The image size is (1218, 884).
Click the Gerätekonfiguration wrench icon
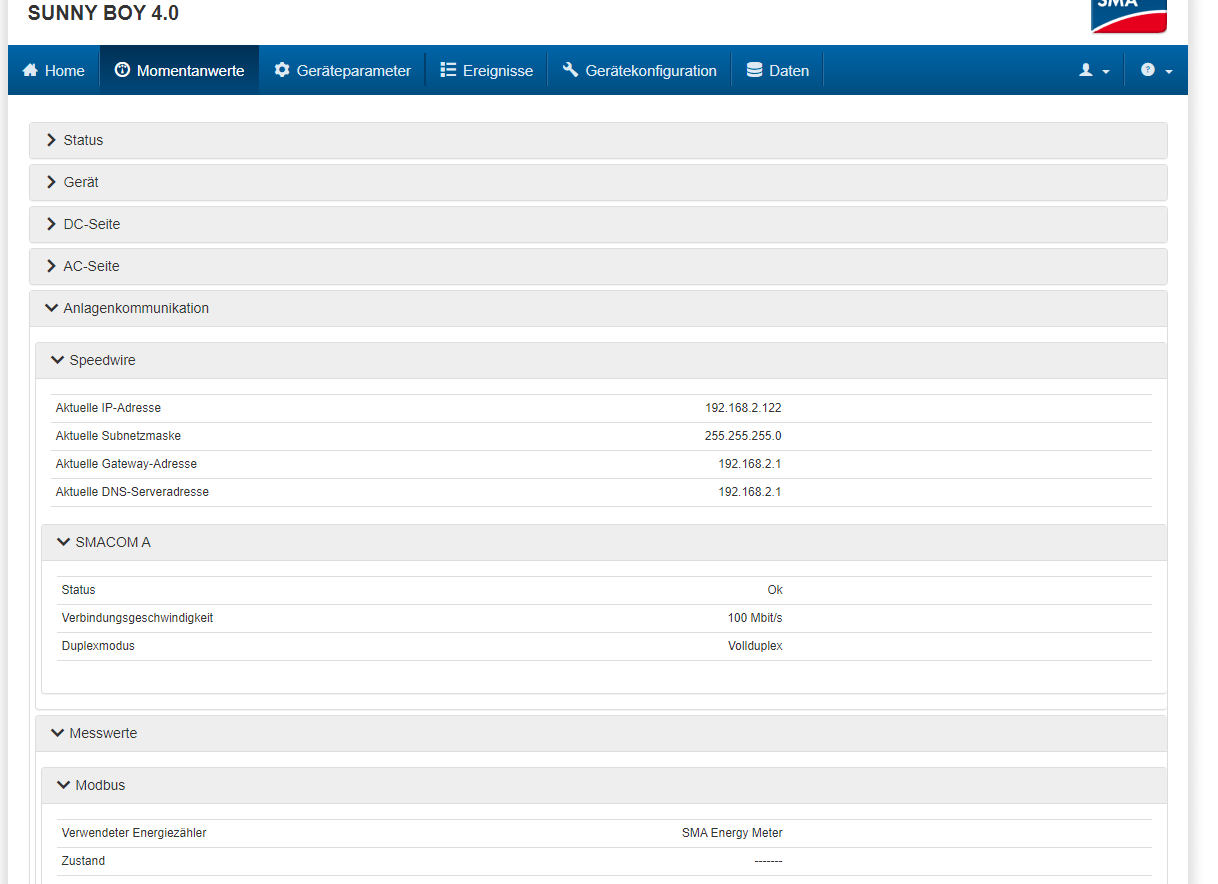570,70
